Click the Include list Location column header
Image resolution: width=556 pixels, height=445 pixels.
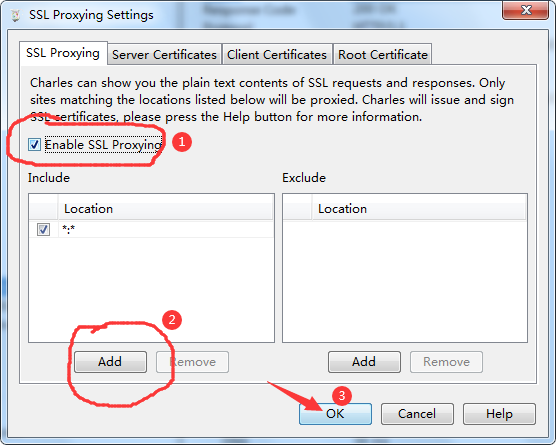pyautogui.click(x=165, y=208)
